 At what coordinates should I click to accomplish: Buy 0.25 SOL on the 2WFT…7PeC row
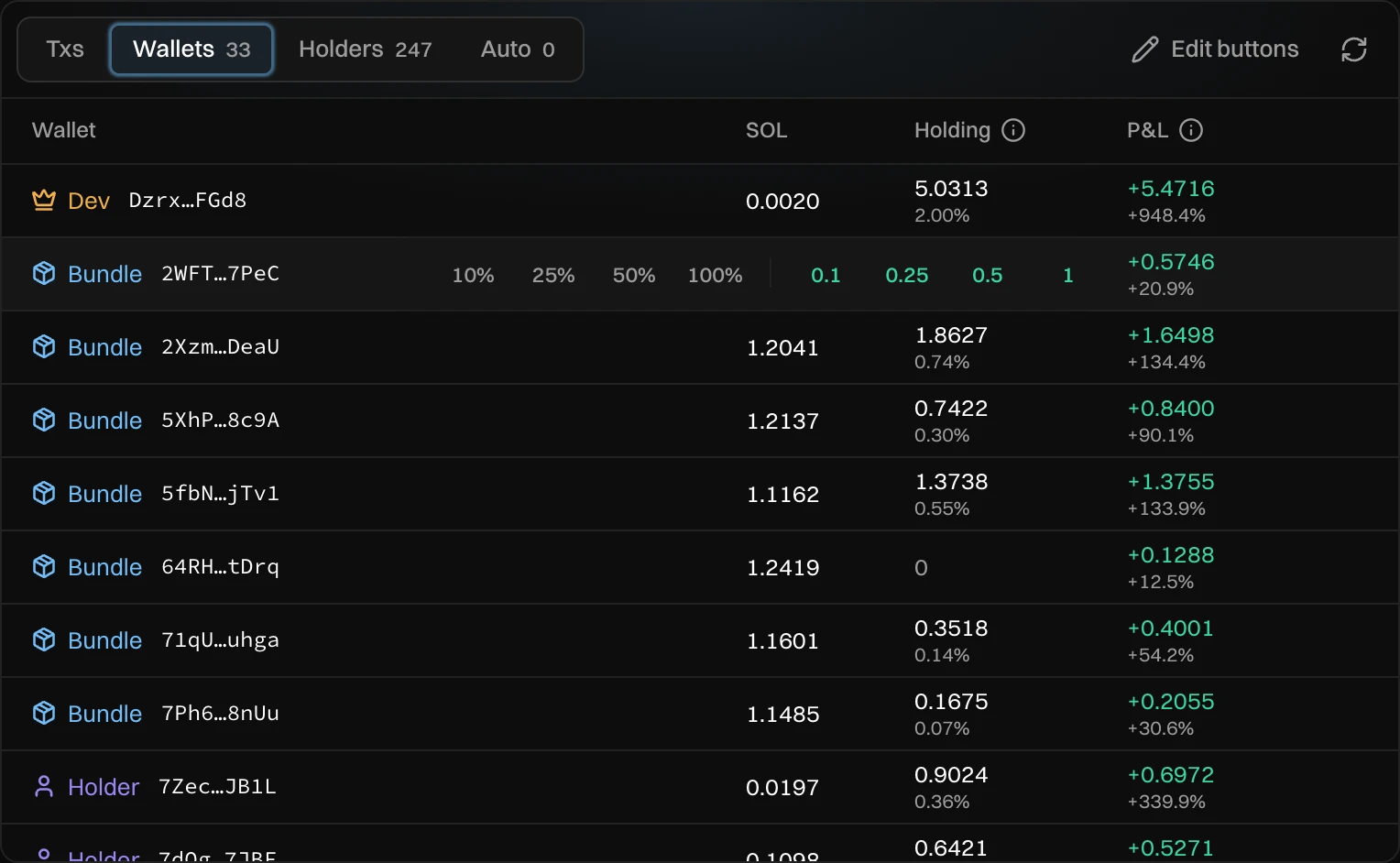[x=907, y=275]
